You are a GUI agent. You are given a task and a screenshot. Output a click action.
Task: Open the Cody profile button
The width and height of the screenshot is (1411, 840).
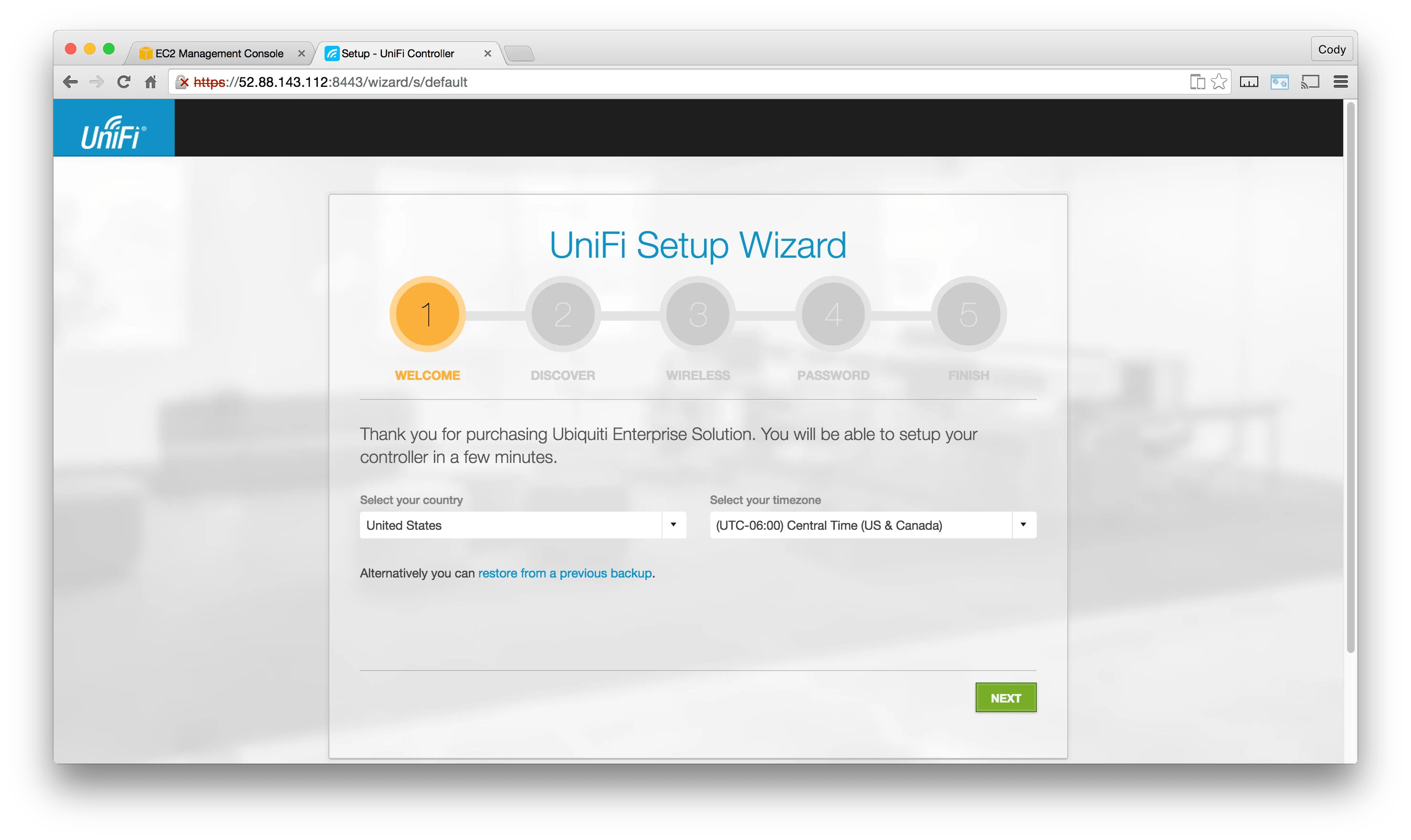[1331, 49]
